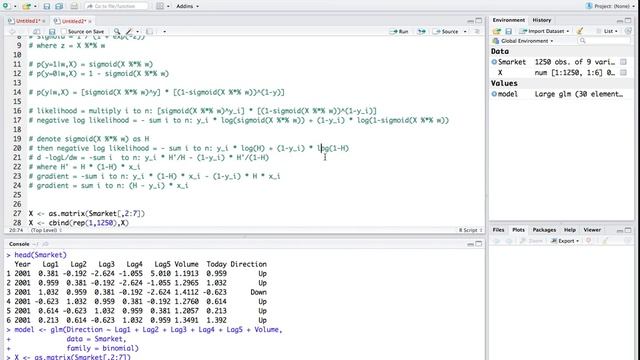
Task: Toggle Source on Save checkbox
Action: coord(64,31)
